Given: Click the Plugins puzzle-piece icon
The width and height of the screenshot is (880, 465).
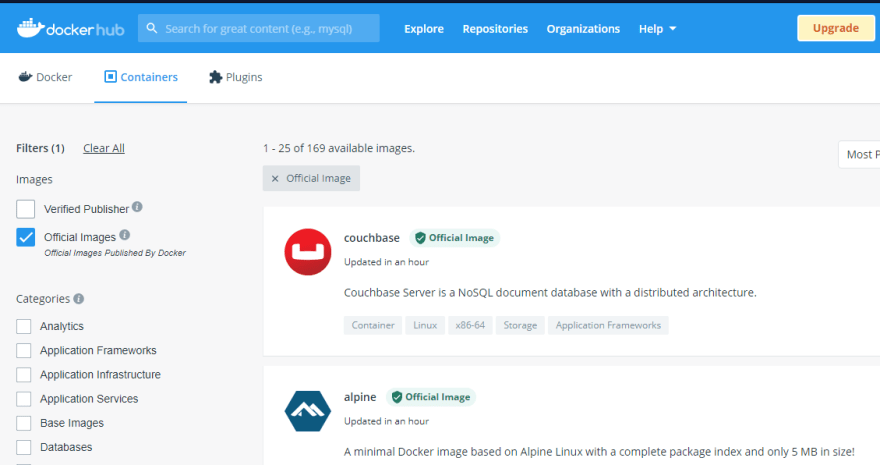Looking at the screenshot, I should coord(216,77).
